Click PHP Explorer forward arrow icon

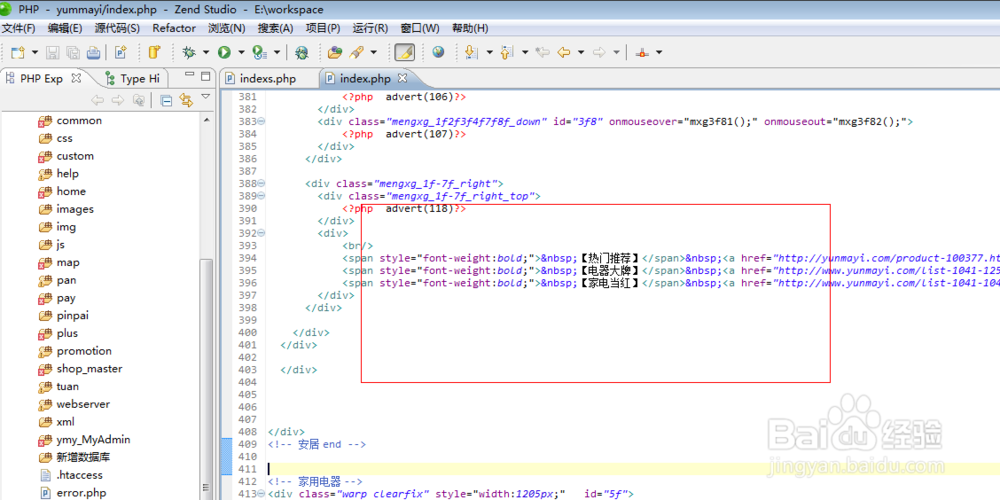click(x=118, y=100)
